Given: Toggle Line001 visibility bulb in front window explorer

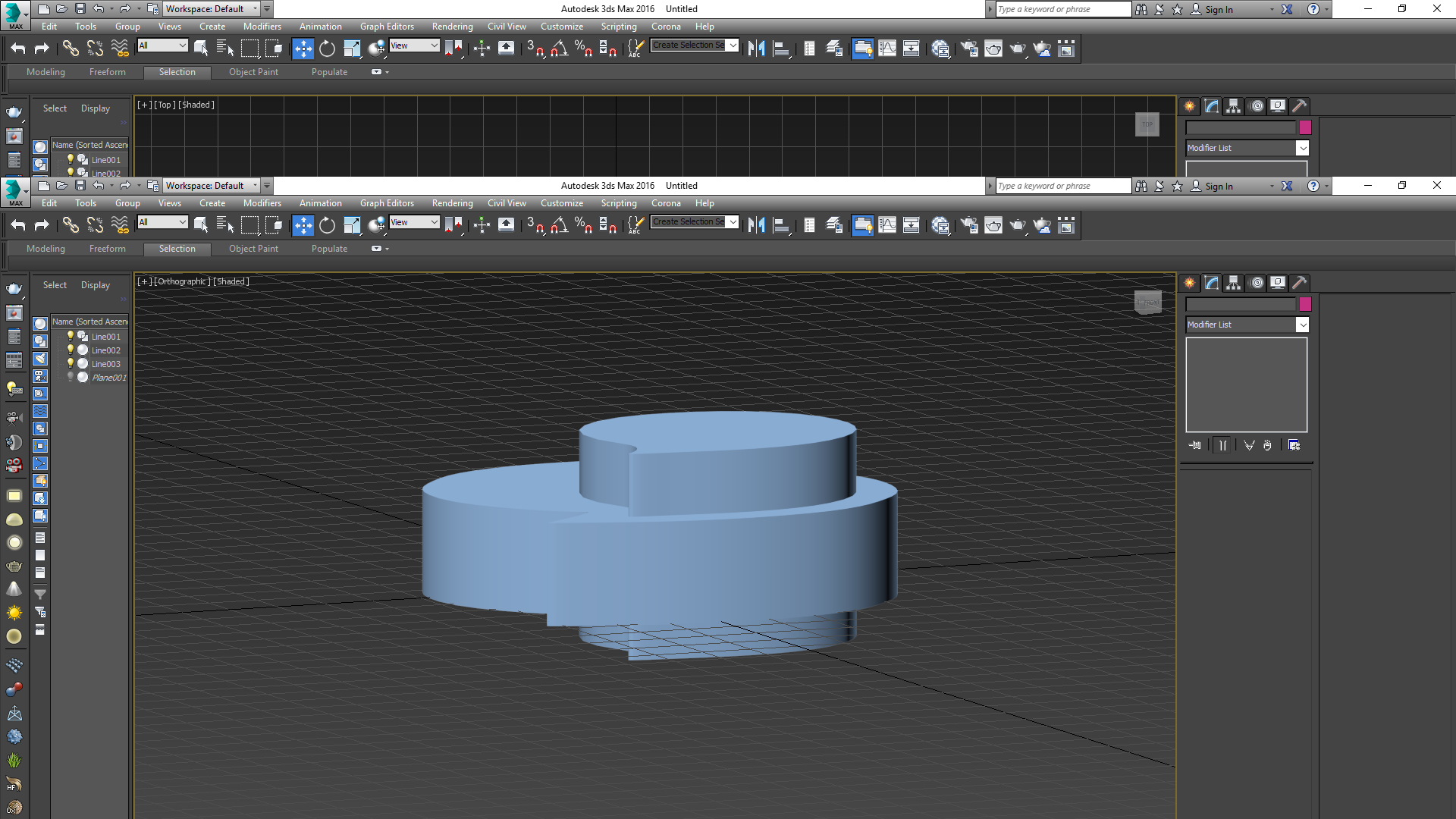Looking at the screenshot, I should pos(71,336).
